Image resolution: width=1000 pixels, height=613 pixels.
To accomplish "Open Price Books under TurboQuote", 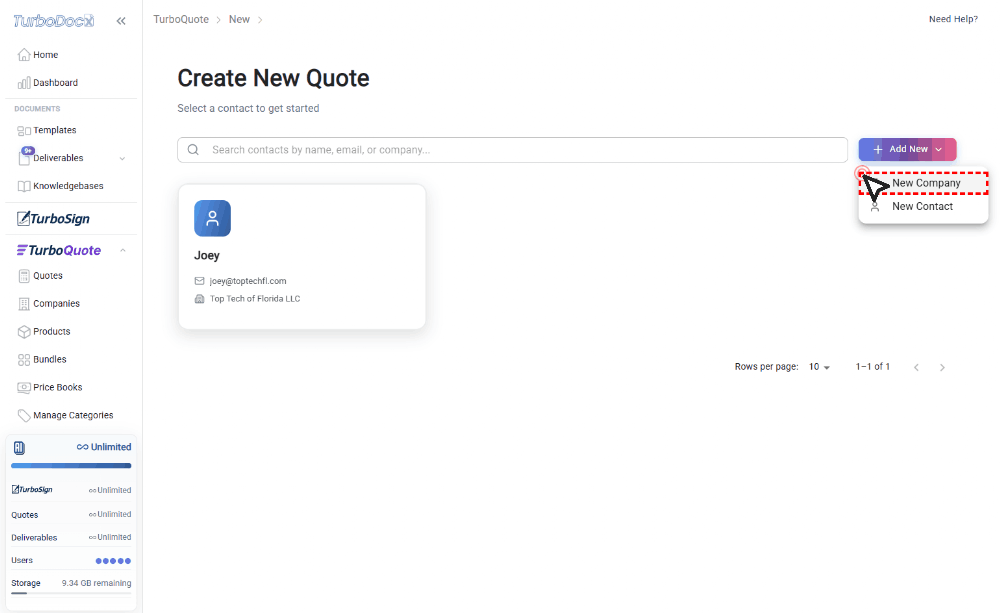I will [57, 387].
